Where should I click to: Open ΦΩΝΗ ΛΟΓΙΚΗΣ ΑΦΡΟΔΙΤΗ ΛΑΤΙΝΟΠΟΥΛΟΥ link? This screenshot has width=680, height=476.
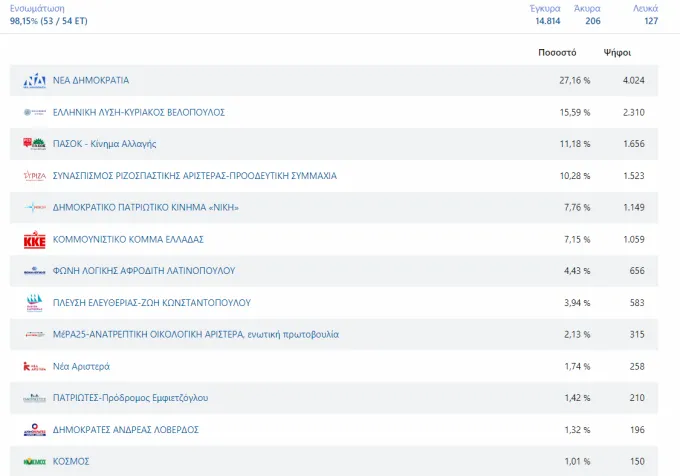pos(144,271)
